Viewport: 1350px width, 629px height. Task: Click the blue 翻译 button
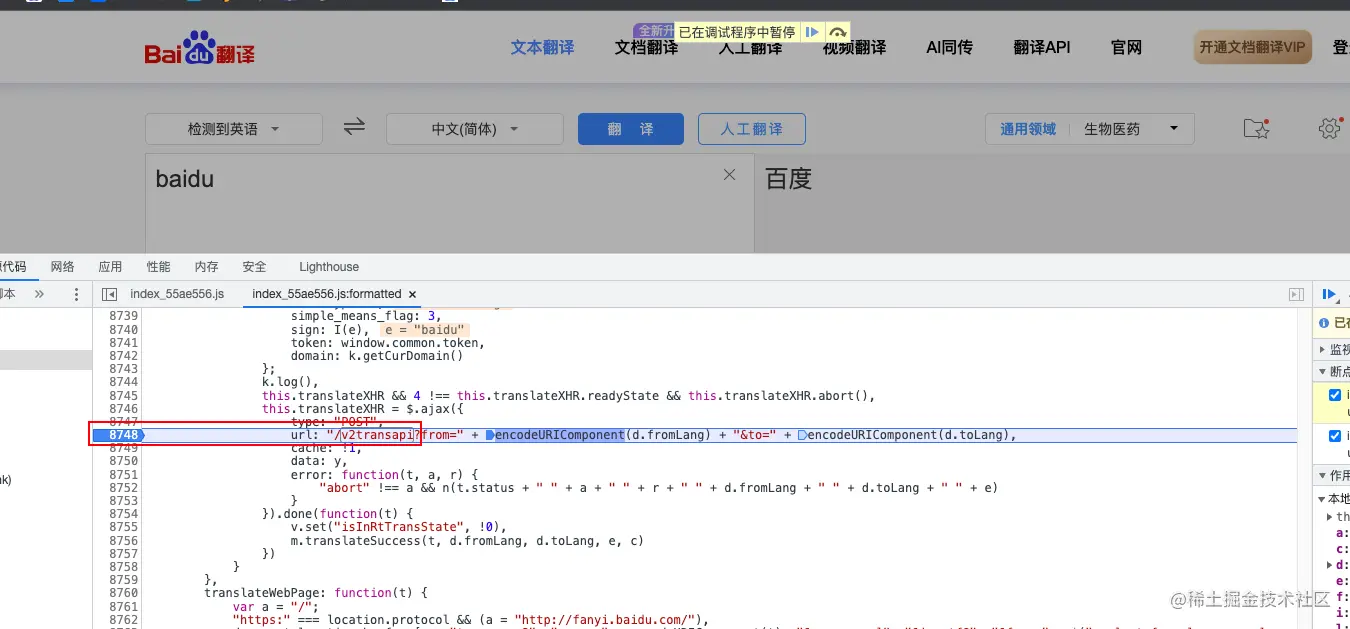[x=631, y=129]
